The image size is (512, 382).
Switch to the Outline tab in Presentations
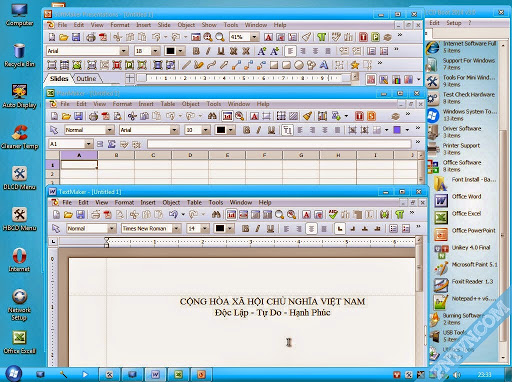click(86, 79)
